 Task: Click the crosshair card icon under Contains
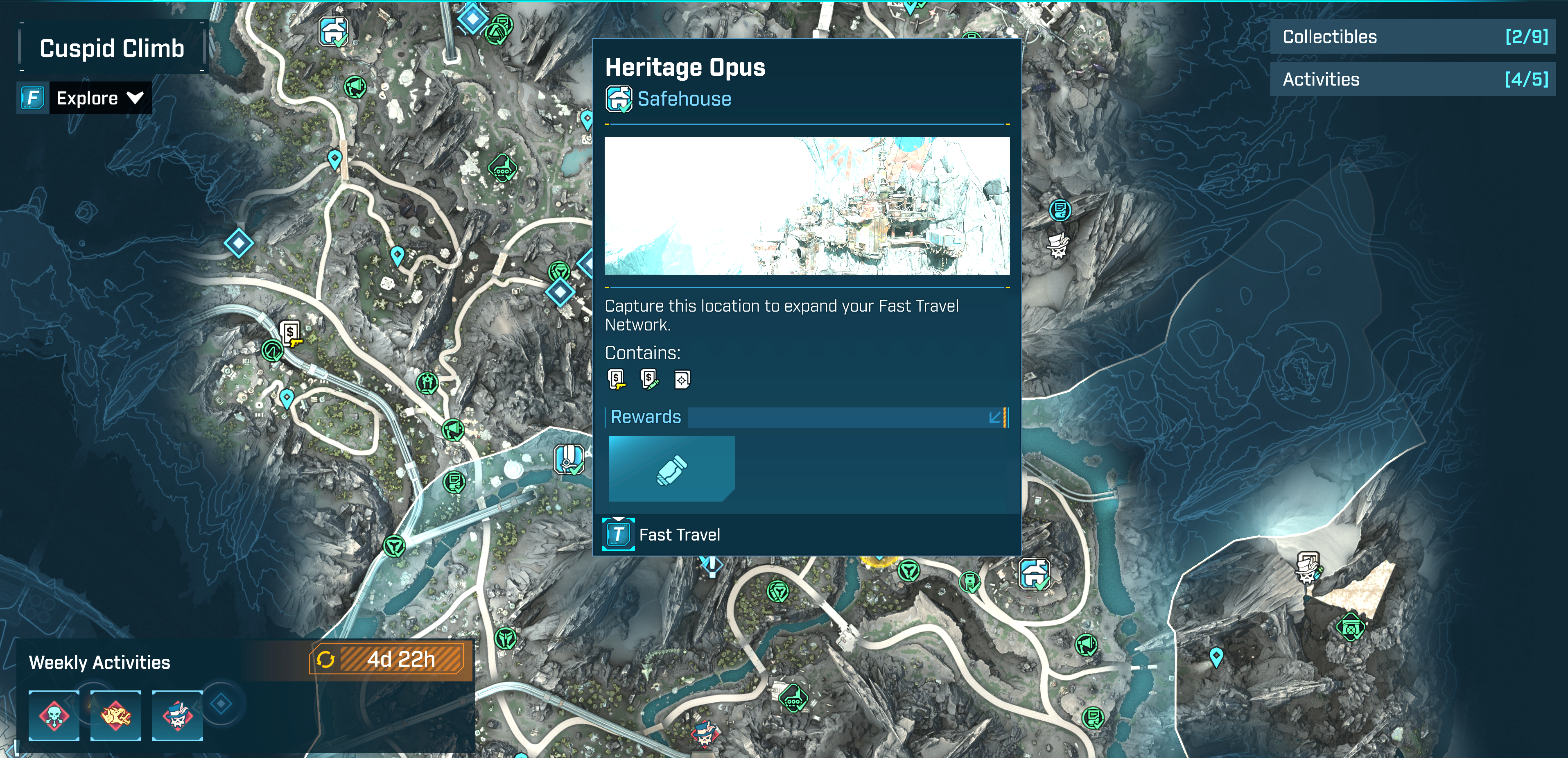tap(682, 380)
